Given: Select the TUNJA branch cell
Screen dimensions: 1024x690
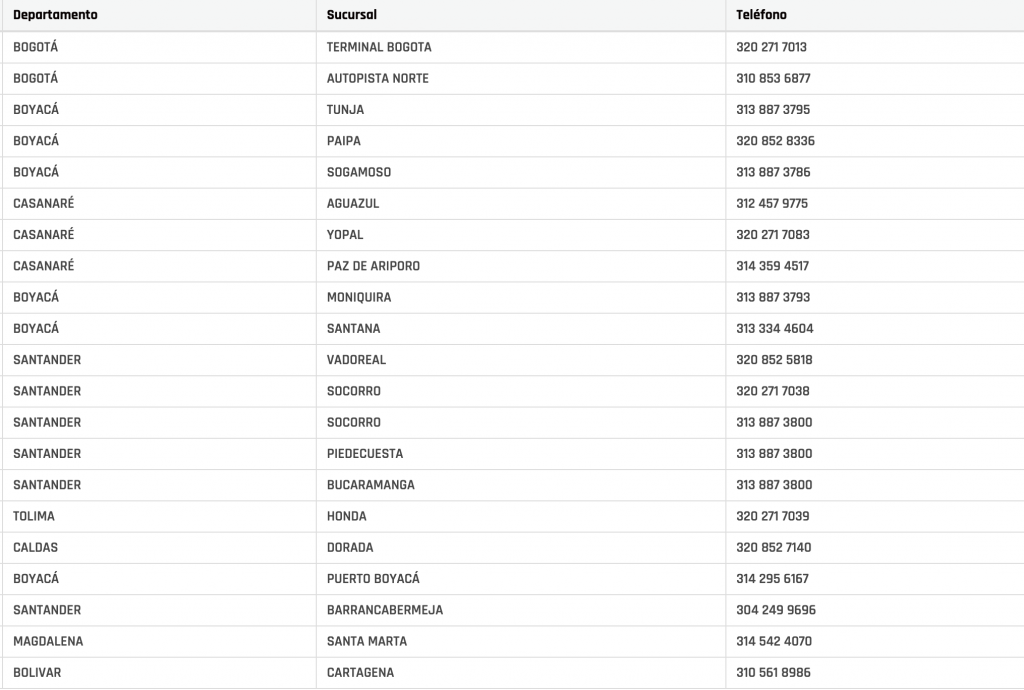Looking at the screenshot, I should 345,110.
